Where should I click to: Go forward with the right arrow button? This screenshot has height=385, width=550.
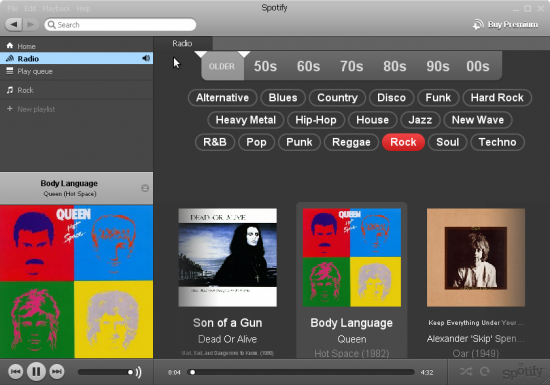(x=31, y=25)
